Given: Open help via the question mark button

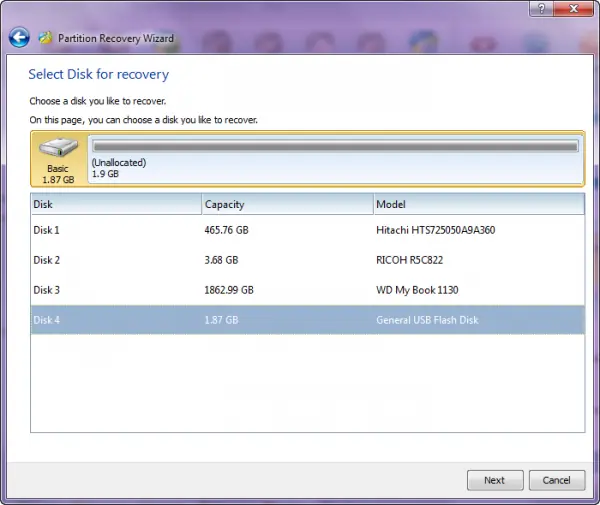Looking at the screenshot, I should click(x=541, y=8).
